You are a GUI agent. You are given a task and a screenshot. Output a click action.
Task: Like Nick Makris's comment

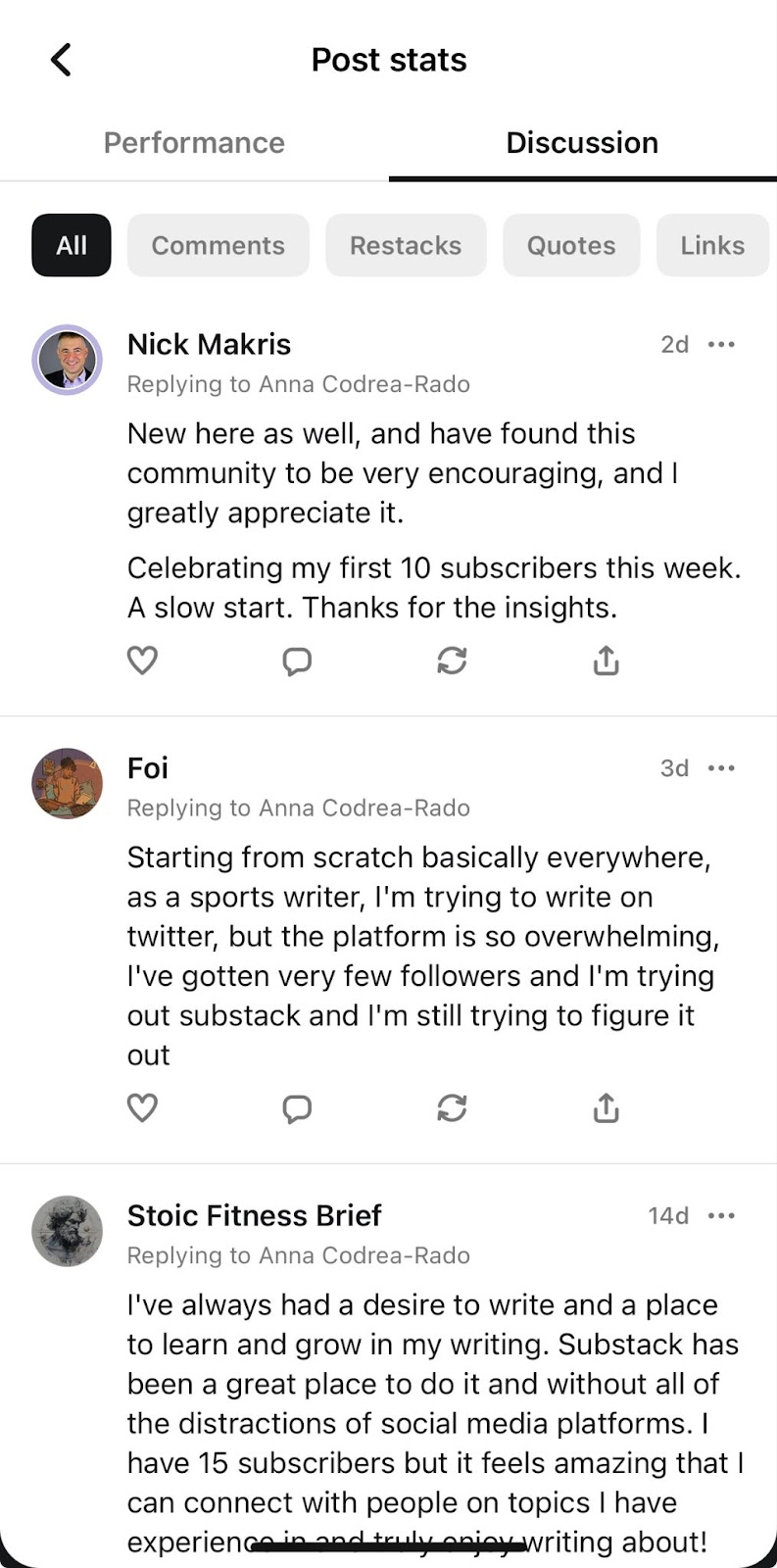(x=143, y=661)
